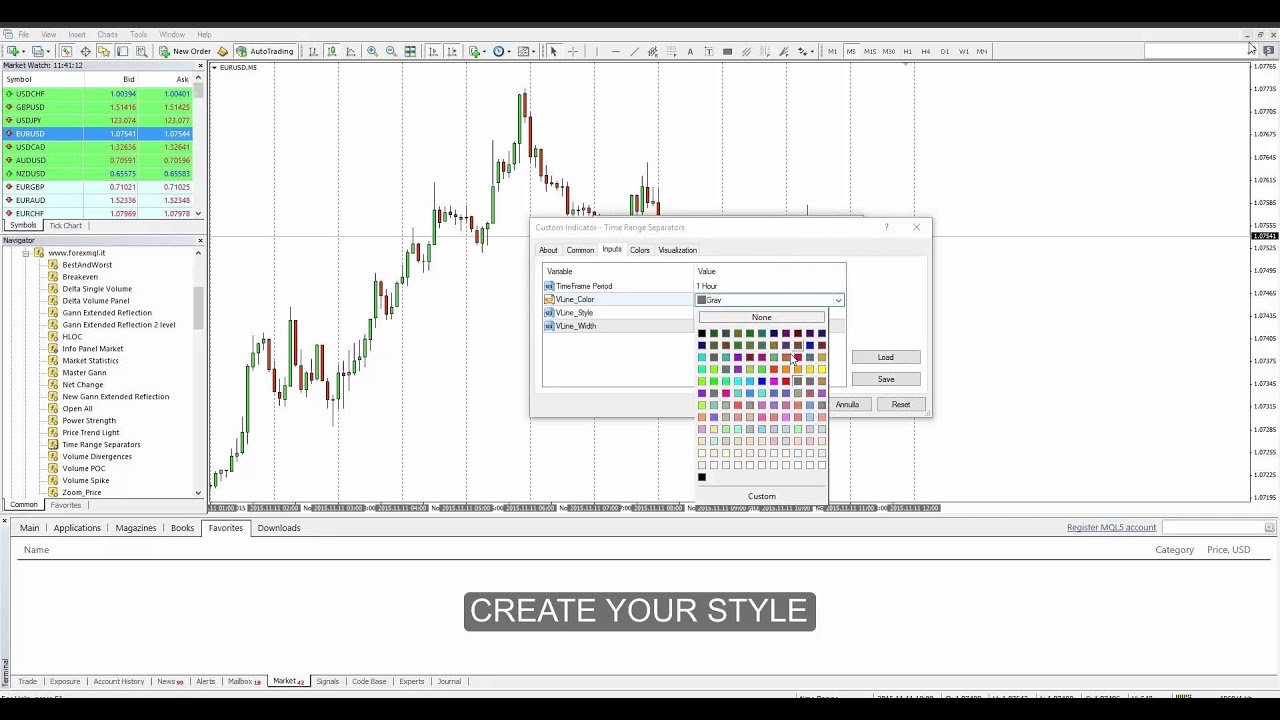
Task: Pick the black swatch in first color row
Action: click(x=702, y=334)
